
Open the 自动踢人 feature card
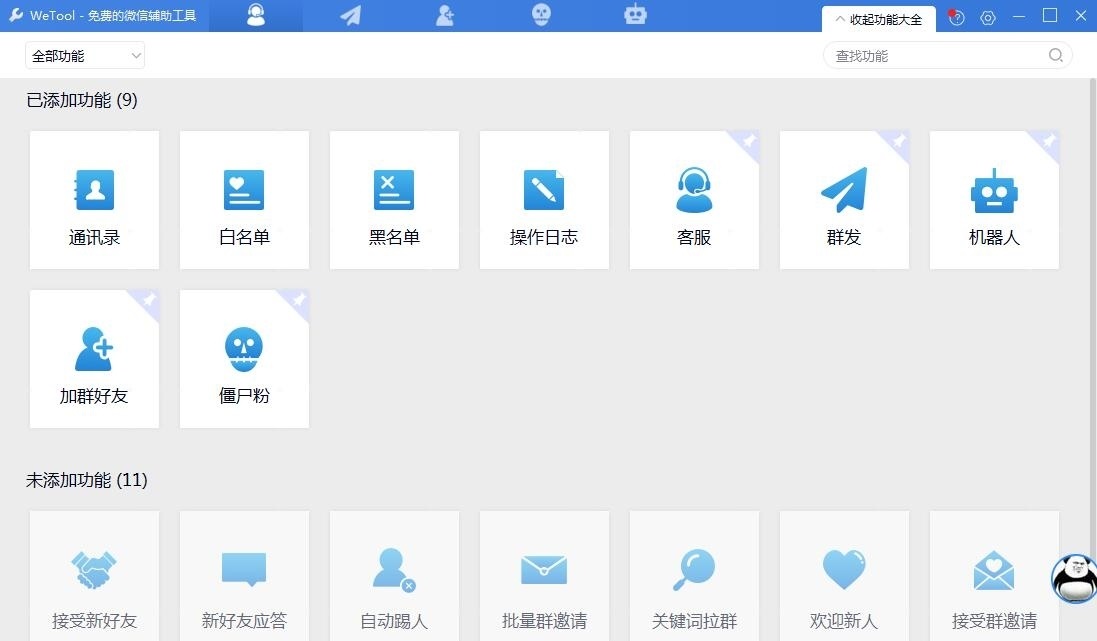(x=394, y=580)
